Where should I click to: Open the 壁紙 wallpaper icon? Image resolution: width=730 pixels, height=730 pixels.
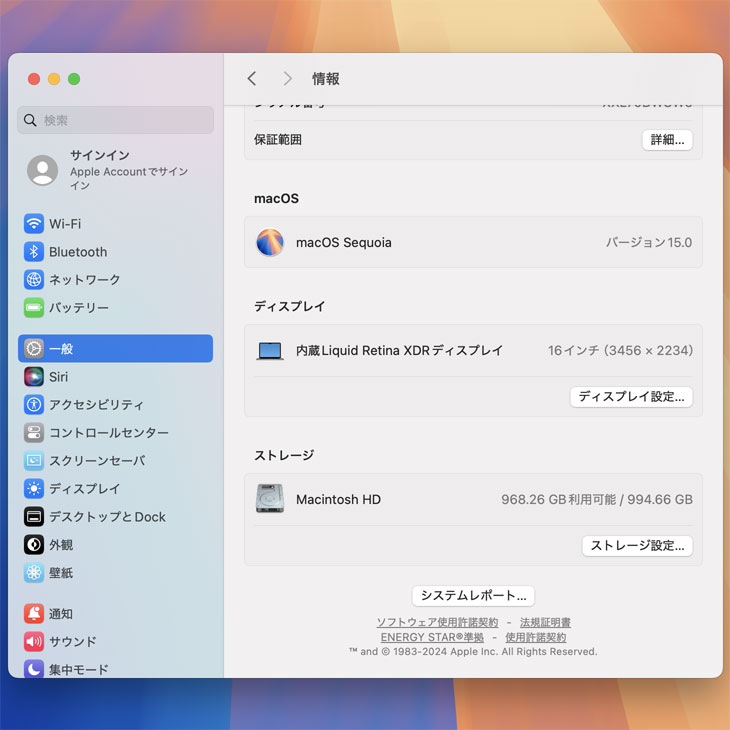(x=34, y=573)
